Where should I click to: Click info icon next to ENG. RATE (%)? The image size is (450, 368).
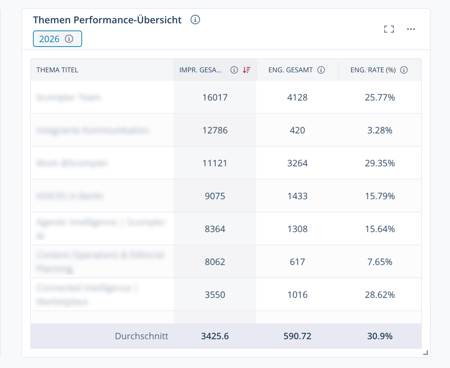404,70
